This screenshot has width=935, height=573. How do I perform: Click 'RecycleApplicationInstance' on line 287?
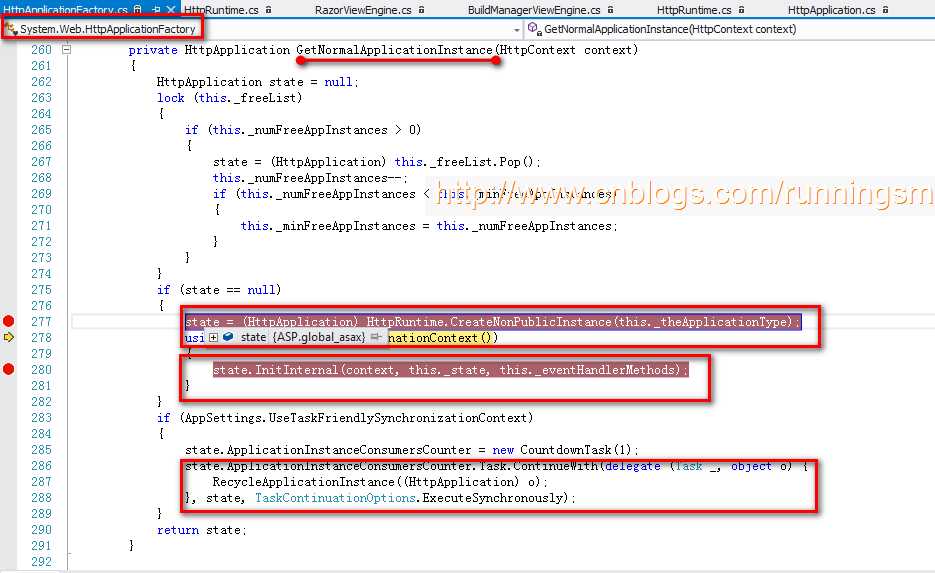304,482
